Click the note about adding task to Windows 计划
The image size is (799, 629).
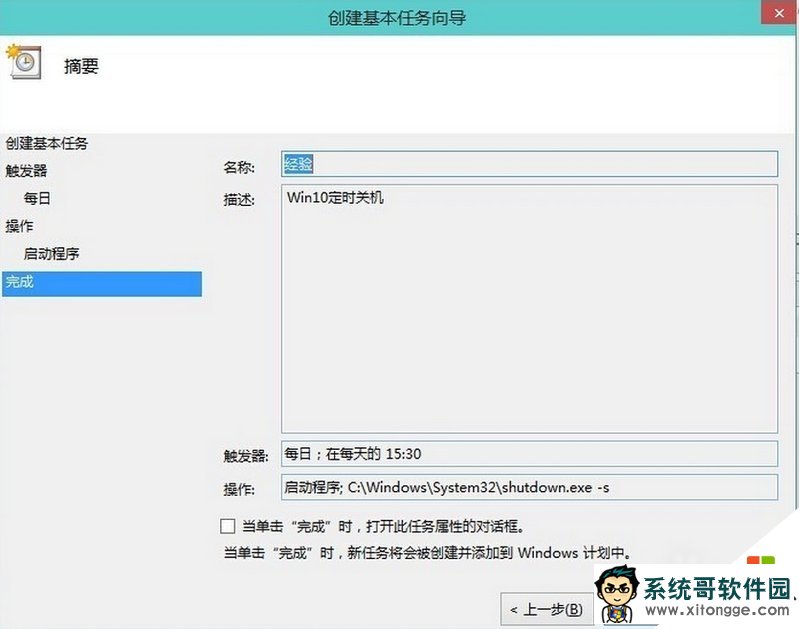click(428, 553)
